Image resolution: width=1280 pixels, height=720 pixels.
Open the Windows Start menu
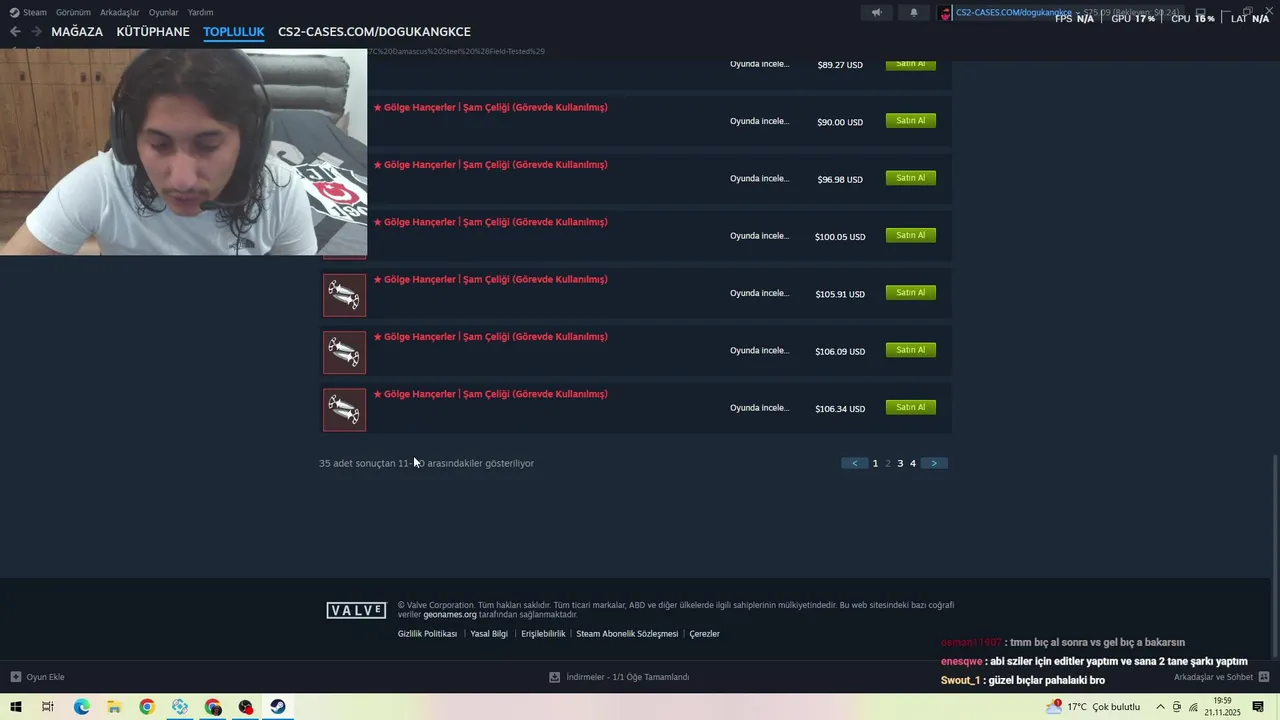15,707
